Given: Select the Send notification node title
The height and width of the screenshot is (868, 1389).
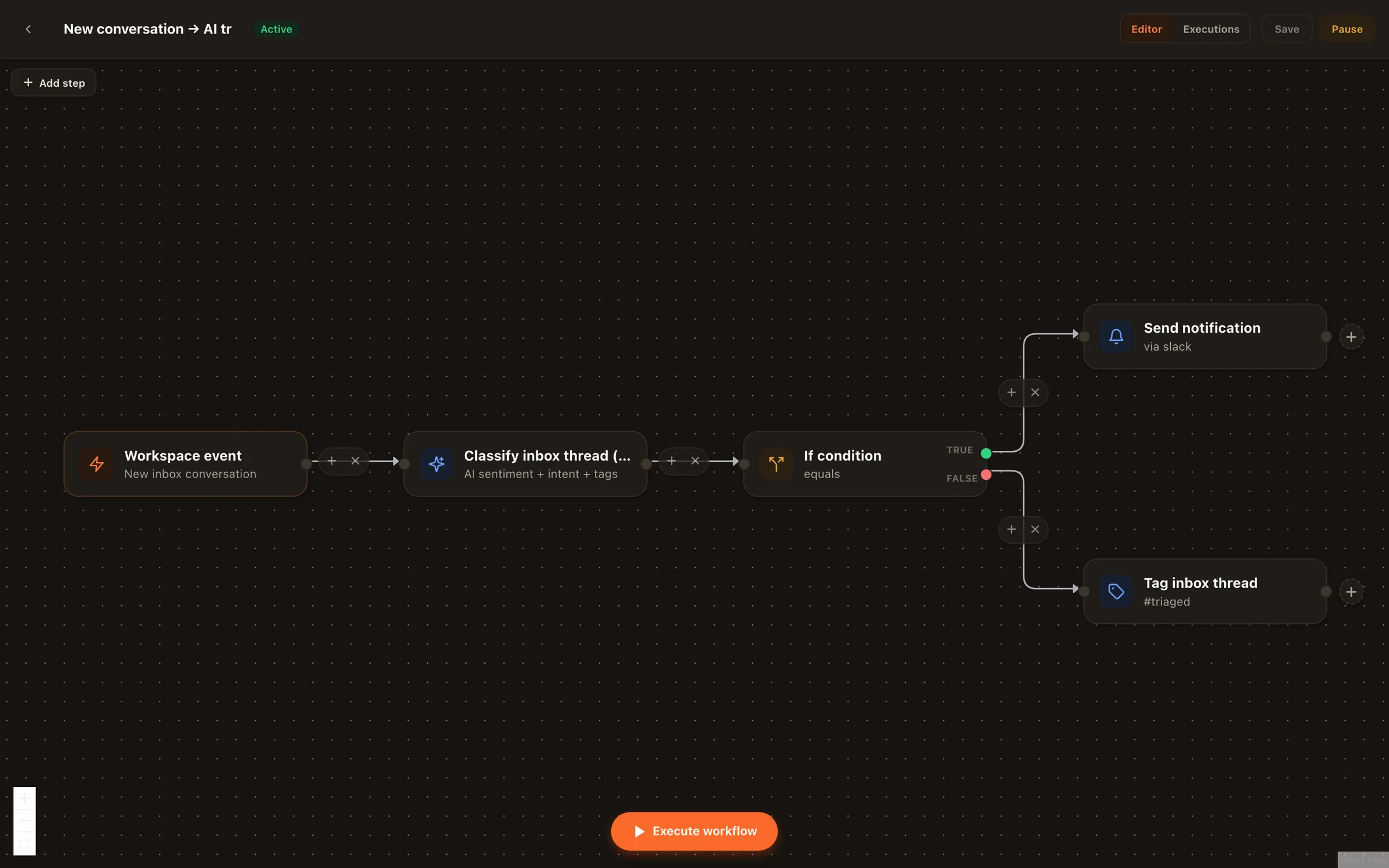Looking at the screenshot, I should click(x=1201, y=328).
